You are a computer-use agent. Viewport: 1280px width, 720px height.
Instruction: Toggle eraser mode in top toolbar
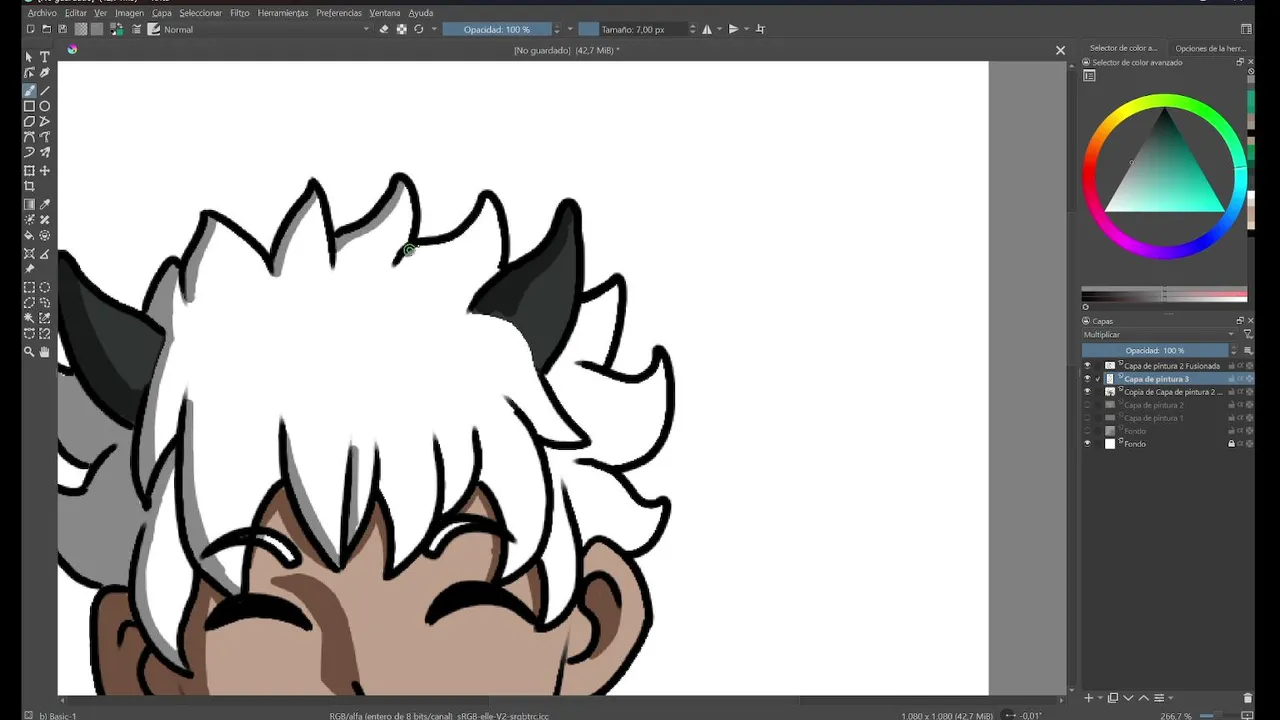pyautogui.click(x=384, y=29)
